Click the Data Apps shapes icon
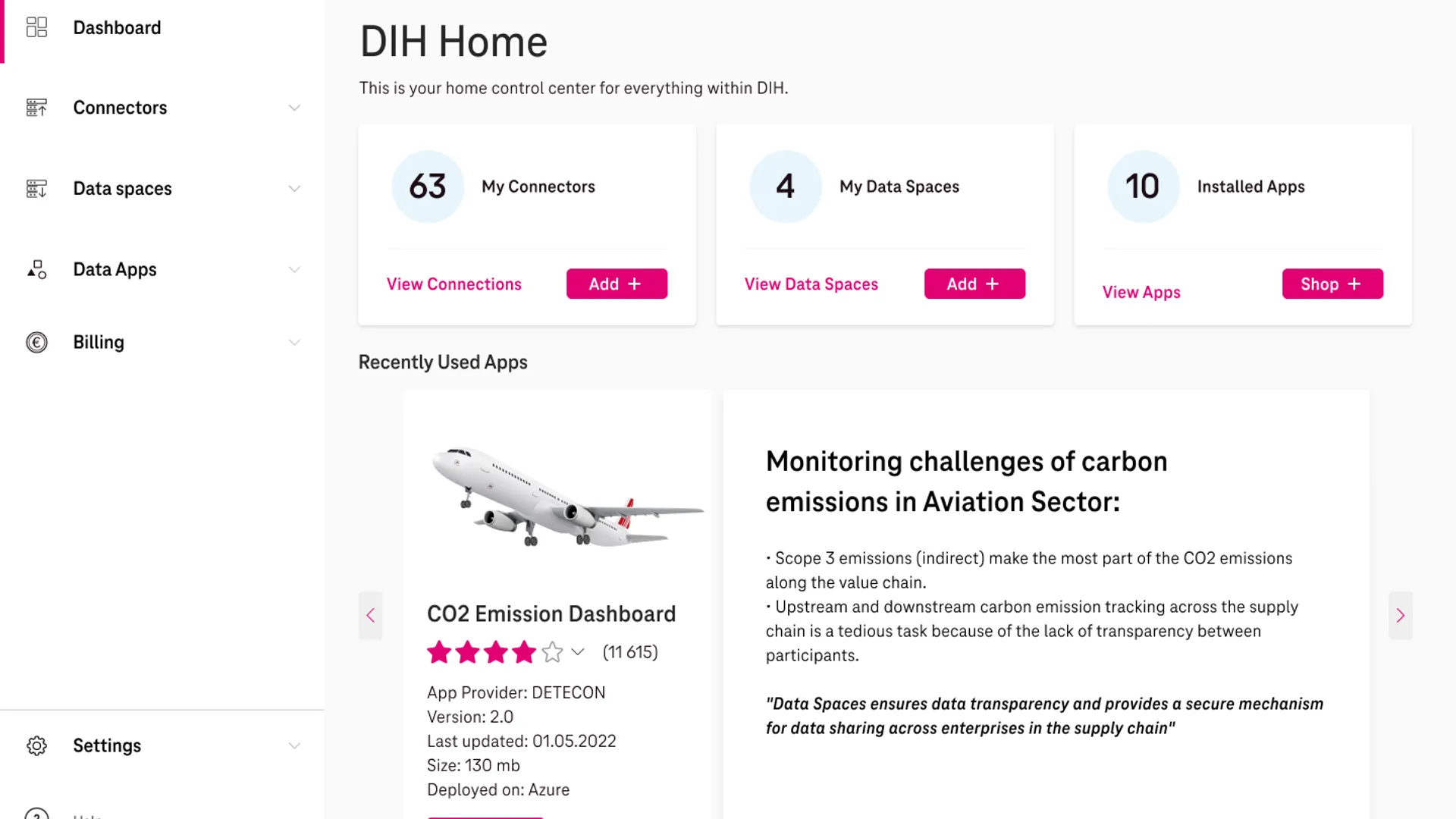 pyautogui.click(x=36, y=269)
